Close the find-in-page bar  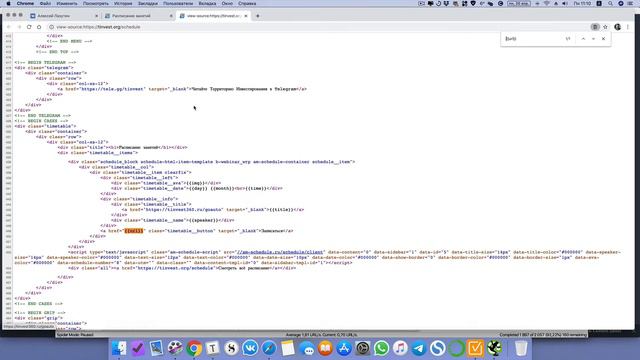[603, 39]
